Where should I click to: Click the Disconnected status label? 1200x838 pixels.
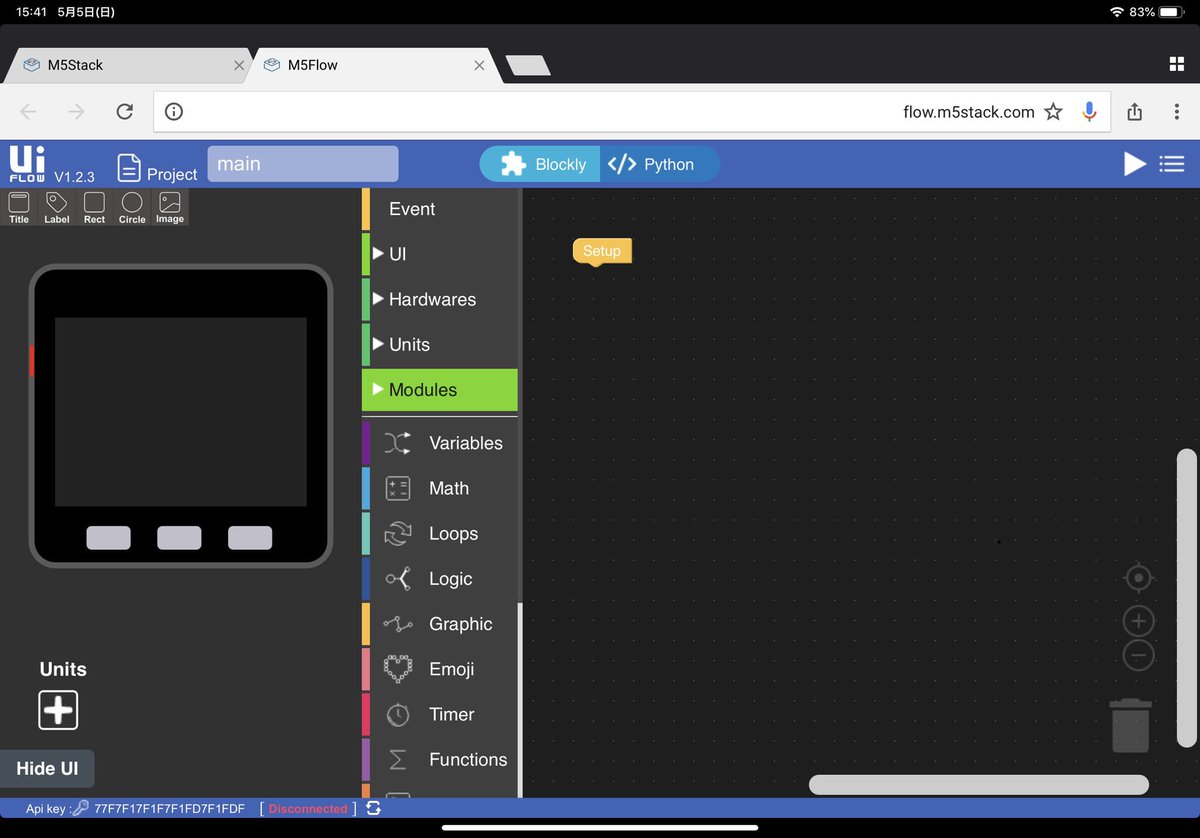coord(308,809)
